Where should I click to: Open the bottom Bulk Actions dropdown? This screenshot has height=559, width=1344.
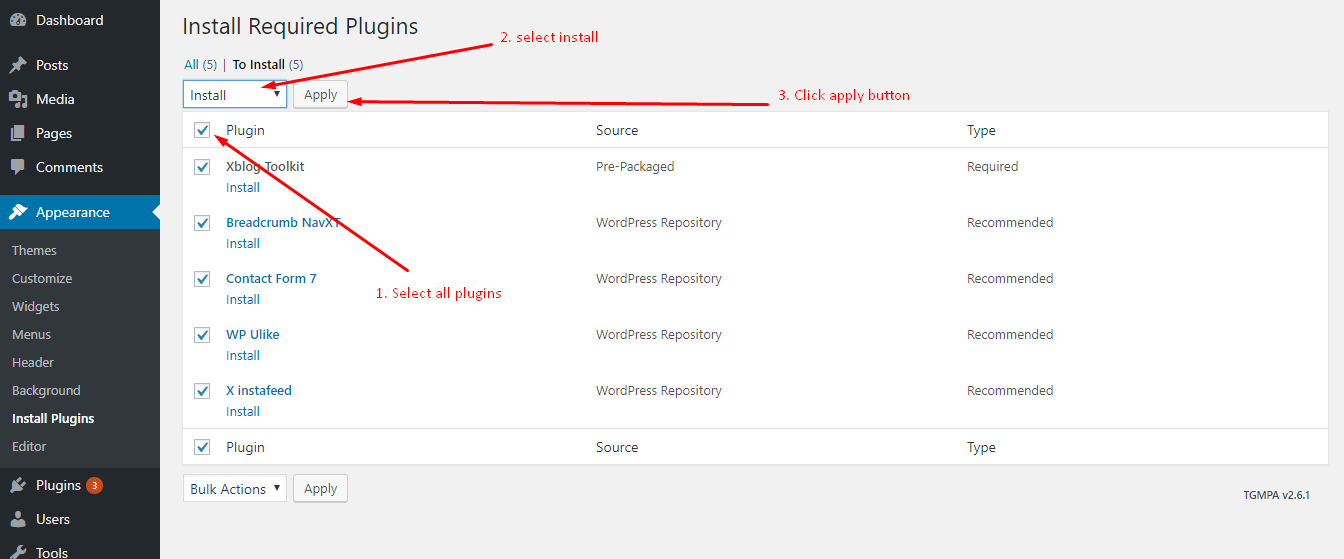[x=235, y=489]
